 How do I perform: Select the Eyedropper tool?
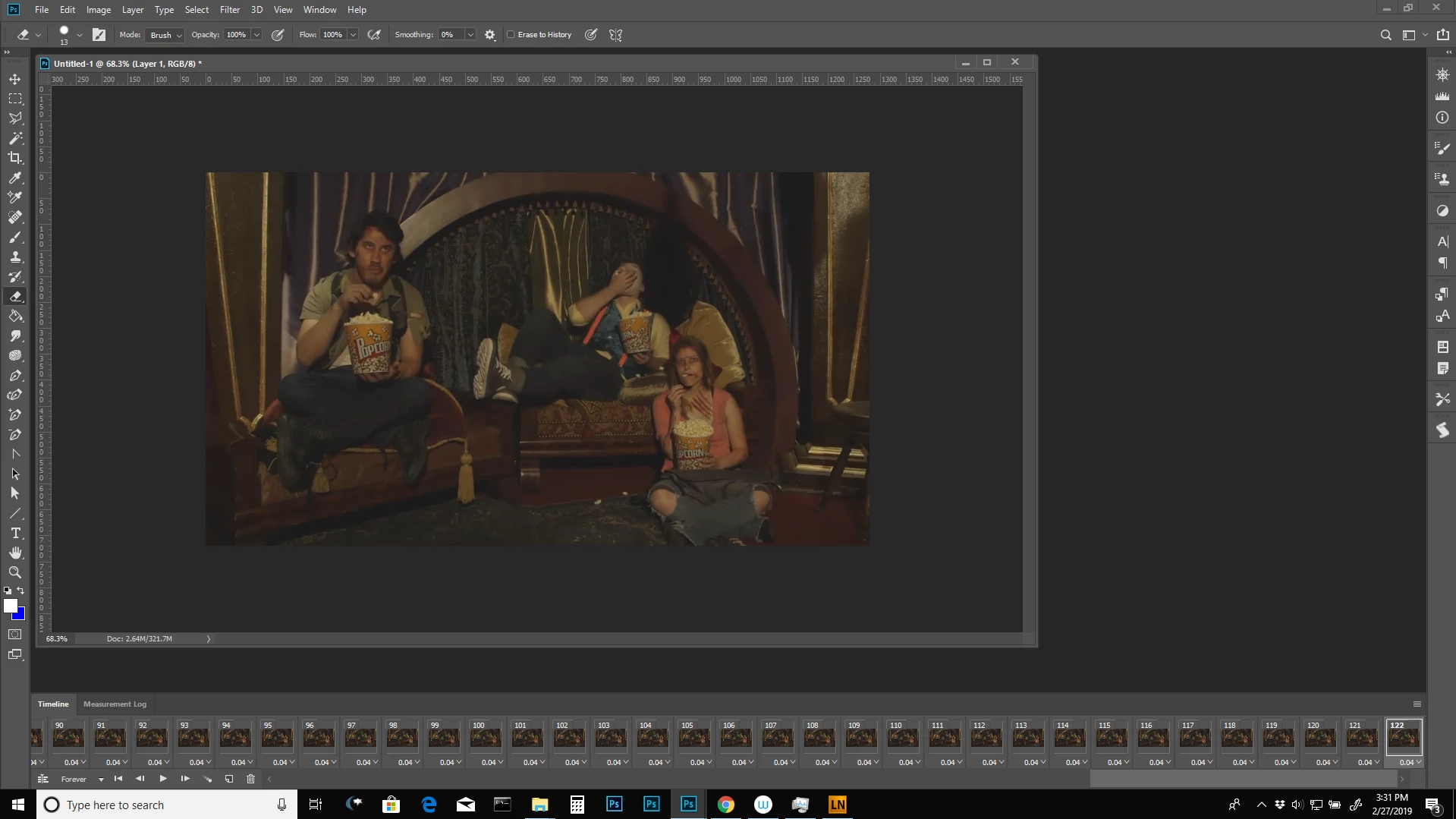(x=15, y=178)
